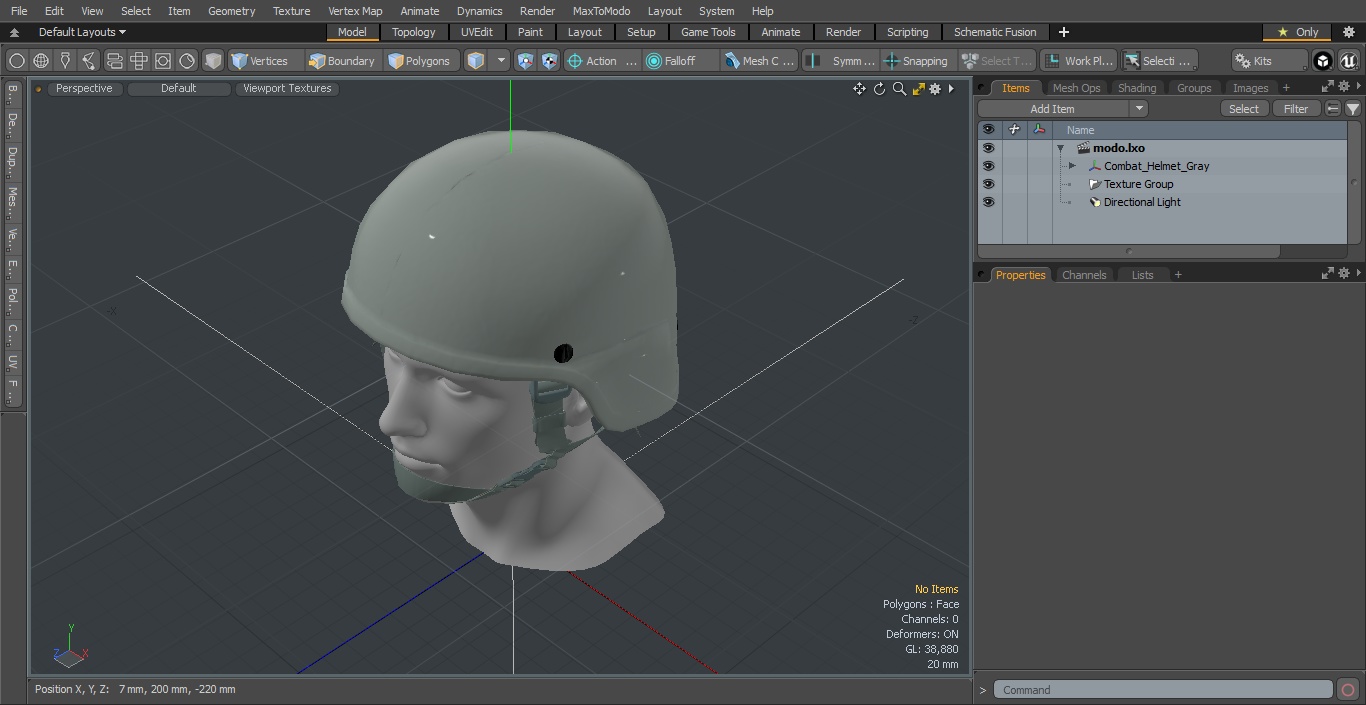
Task: Open the top-right preferences gear icon
Action: click(1348, 32)
